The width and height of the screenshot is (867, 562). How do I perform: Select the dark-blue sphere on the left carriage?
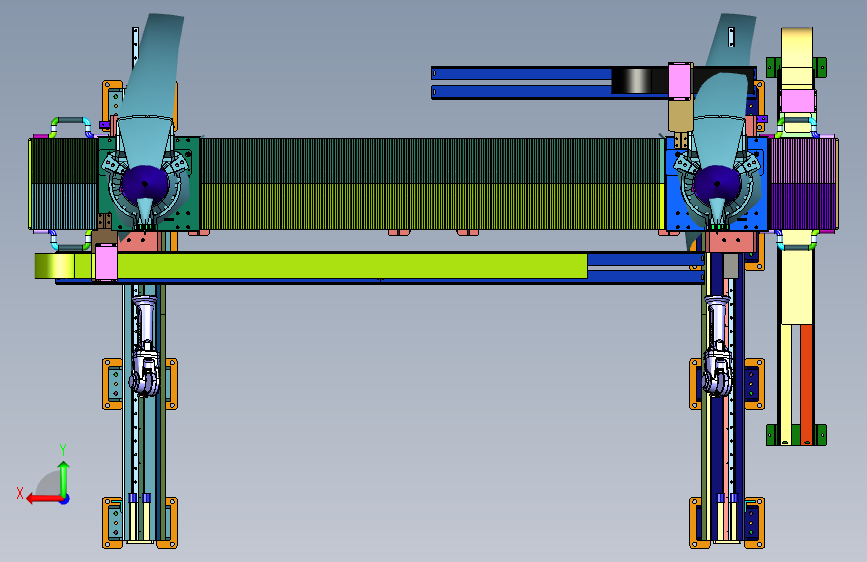tap(144, 184)
